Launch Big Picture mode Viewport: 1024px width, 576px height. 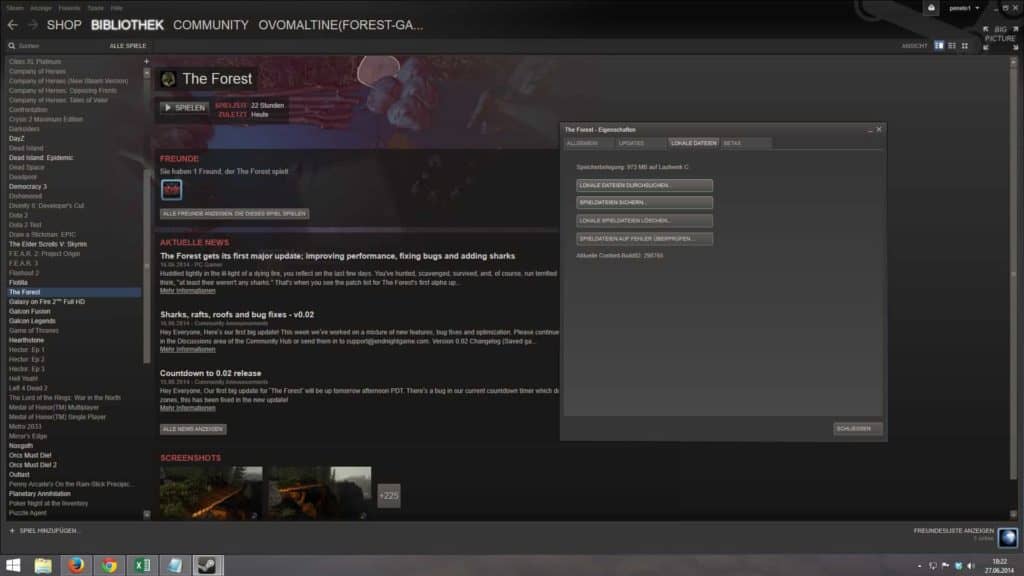point(1000,38)
